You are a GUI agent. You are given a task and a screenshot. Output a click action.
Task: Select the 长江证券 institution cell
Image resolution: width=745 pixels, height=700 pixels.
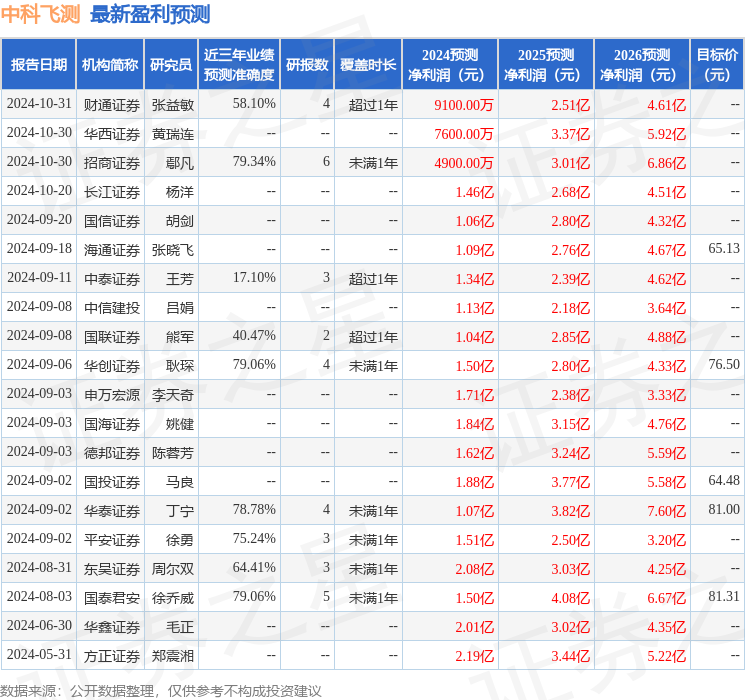[x=112, y=192]
